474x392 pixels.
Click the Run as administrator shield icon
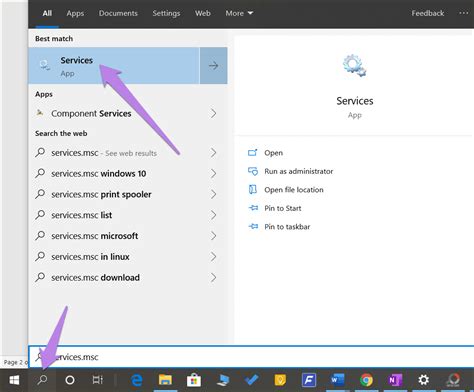[x=253, y=171]
